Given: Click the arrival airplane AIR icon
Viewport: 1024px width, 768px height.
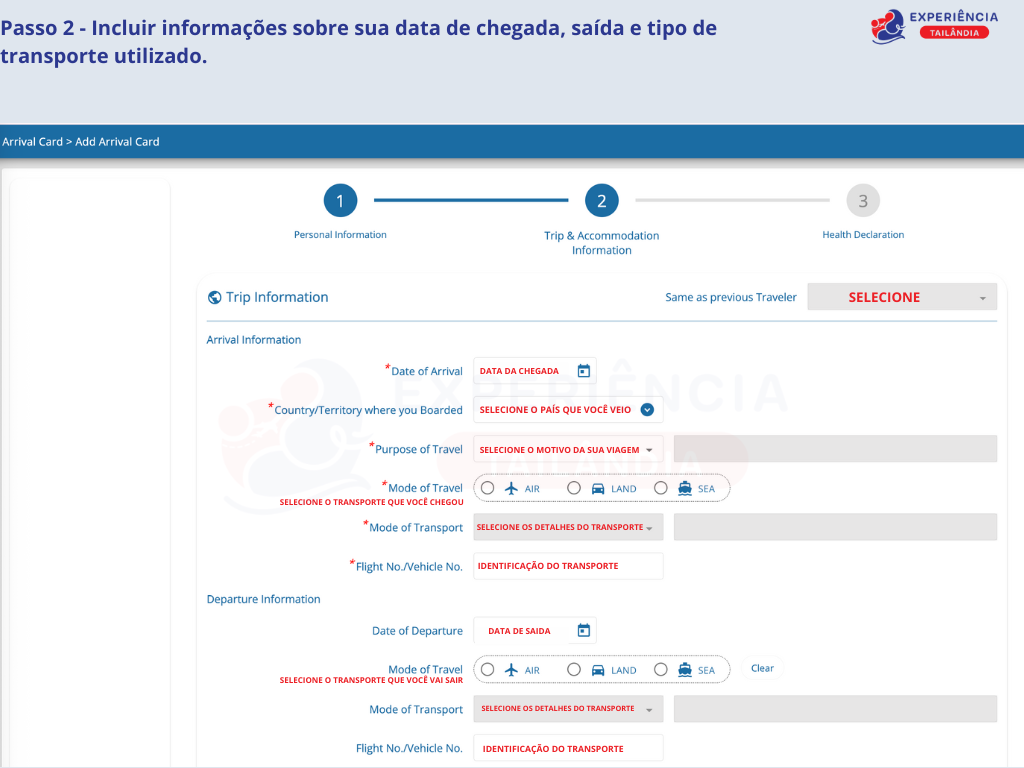Looking at the screenshot, I should (512, 488).
